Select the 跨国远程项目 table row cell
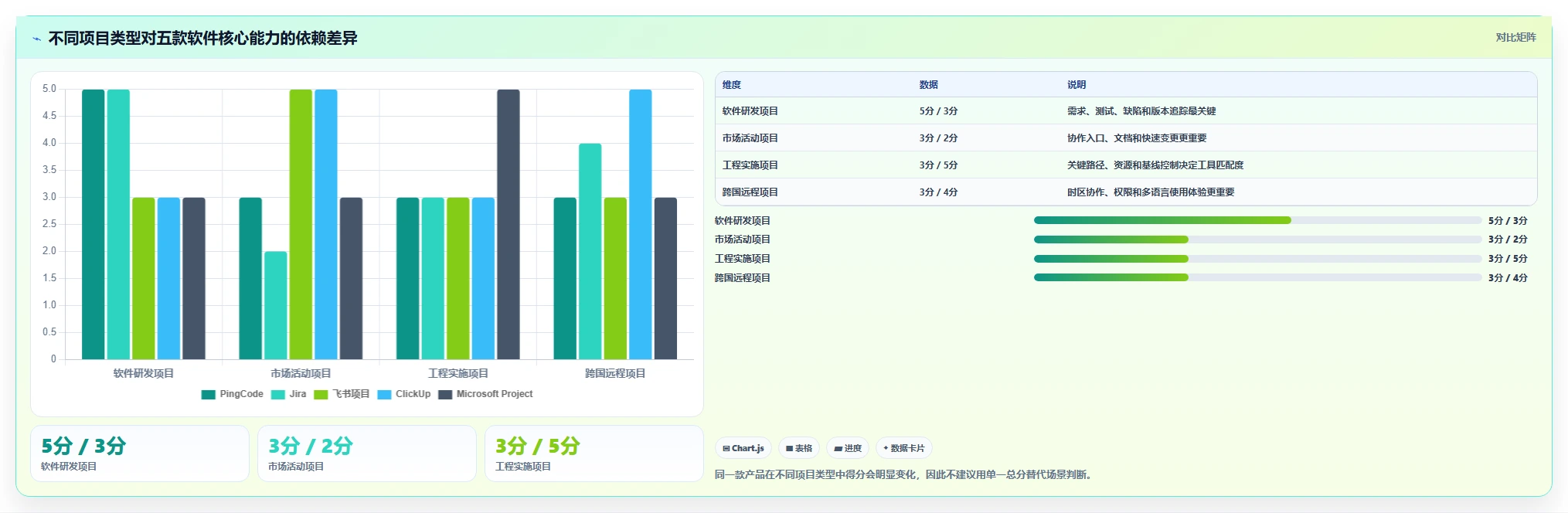 click(750, 192)
